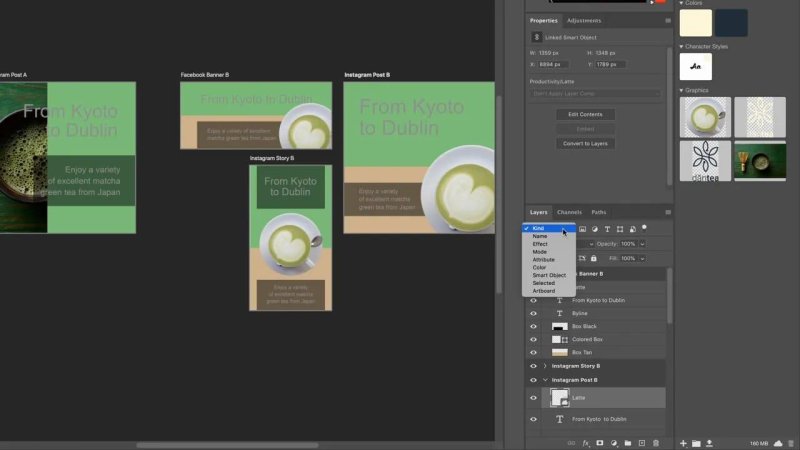800x450 pixels.
Task: Click the lock all icon in Layers
Action: point(593,258)
